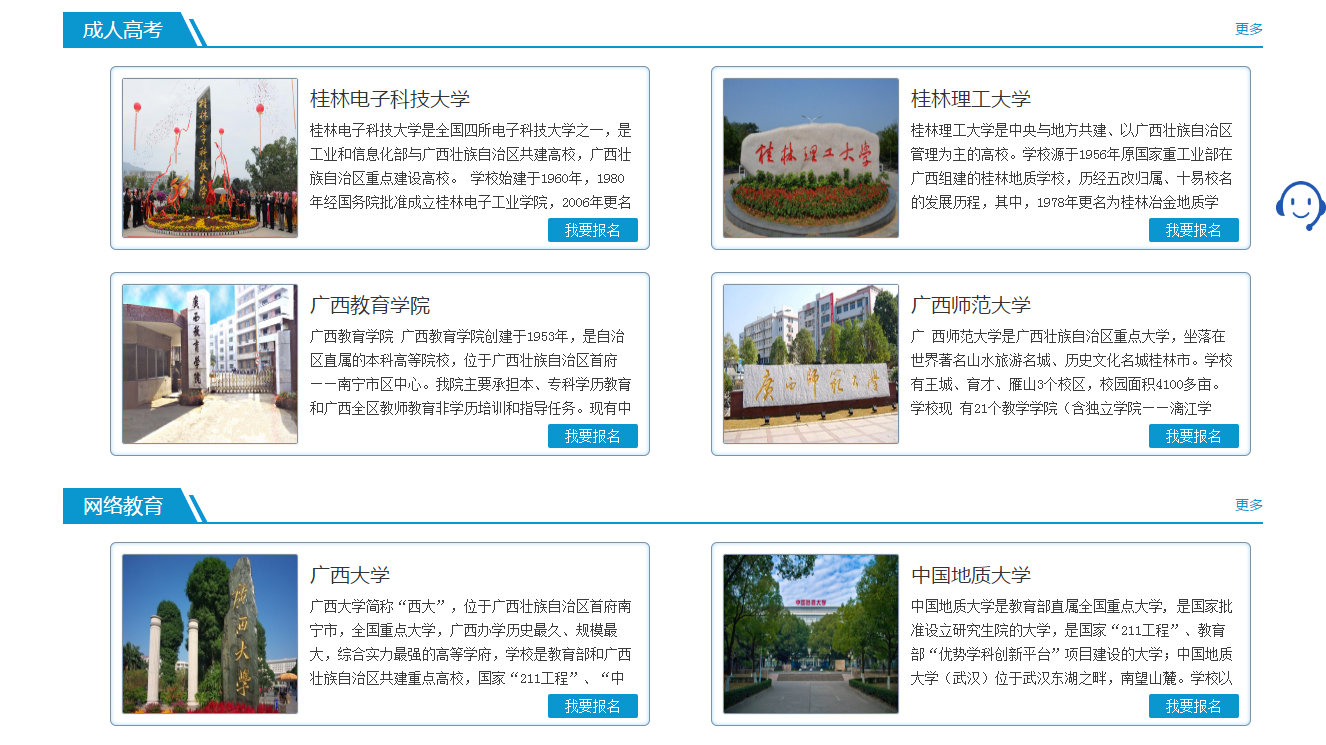Open the 广西师范大学 campus photo
The width and height of the screenshot is (1326, 745).
[x=811, y=364]
